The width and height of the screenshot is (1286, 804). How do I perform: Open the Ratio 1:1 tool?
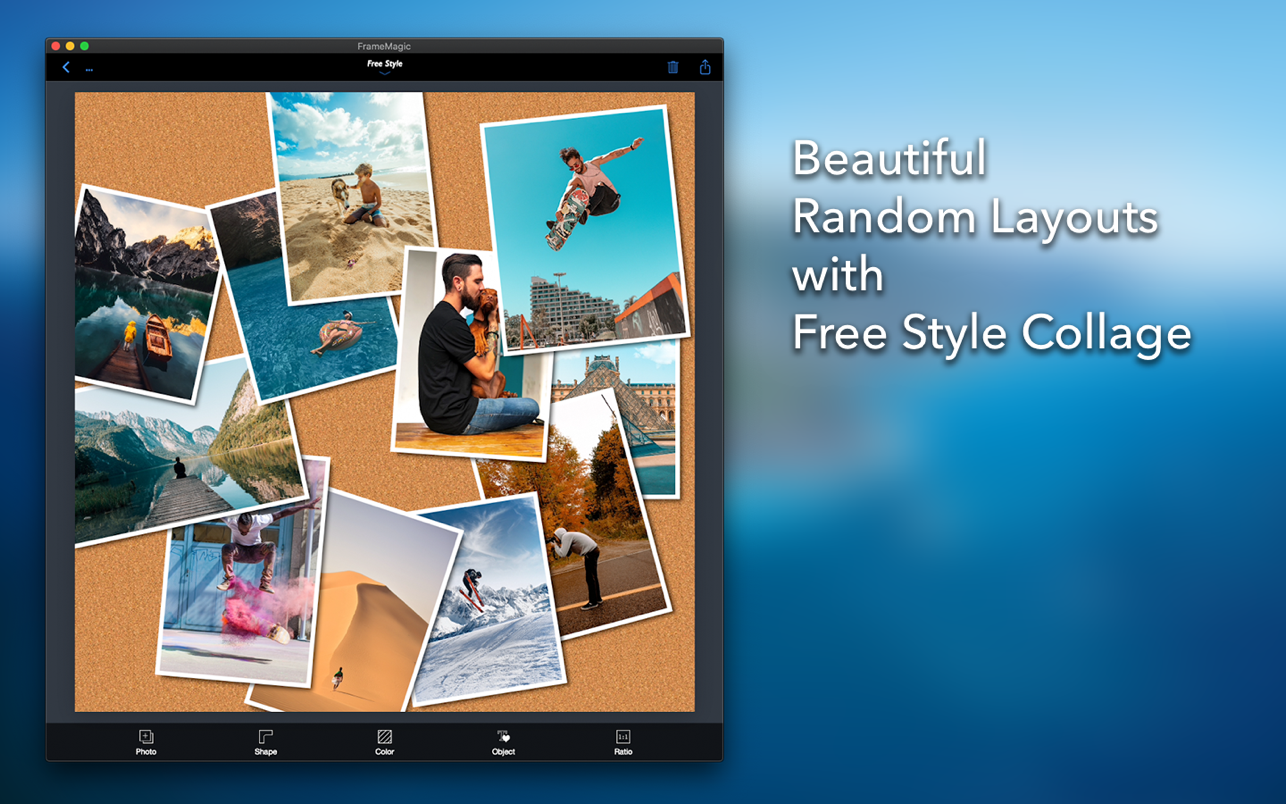pyautogui.click(x=623, y=742)
